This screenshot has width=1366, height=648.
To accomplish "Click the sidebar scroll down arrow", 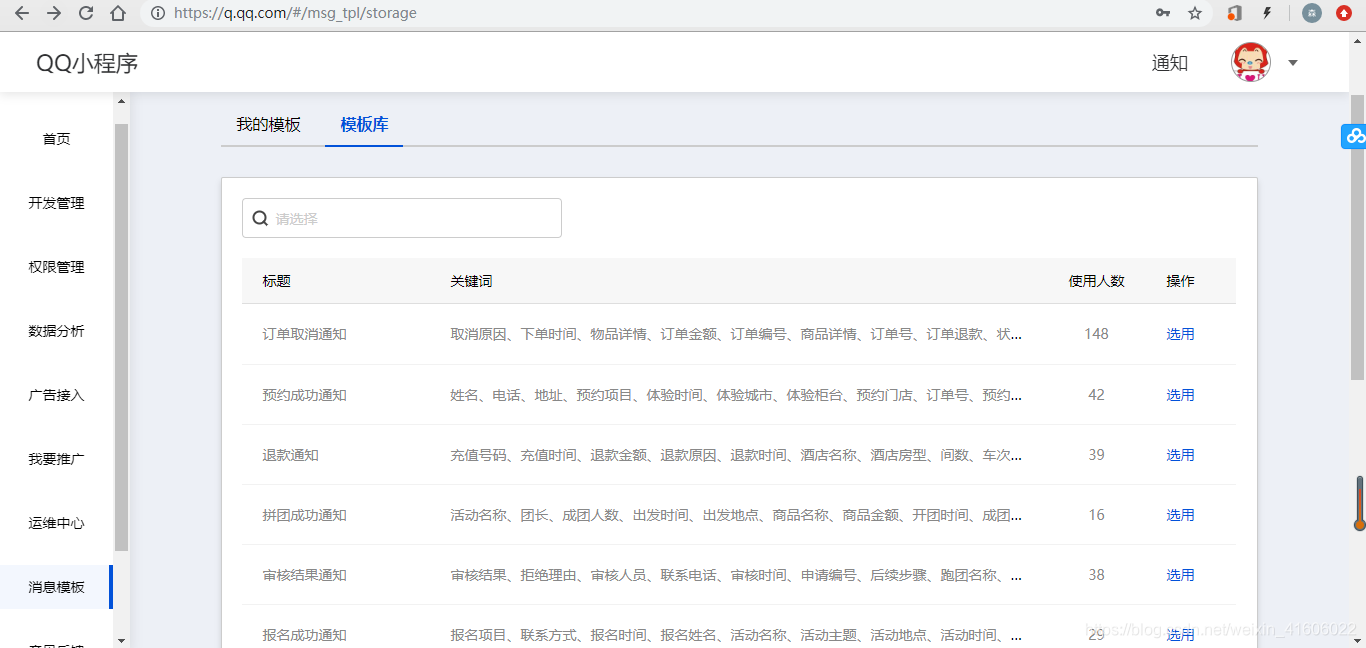I will [121, 640].
